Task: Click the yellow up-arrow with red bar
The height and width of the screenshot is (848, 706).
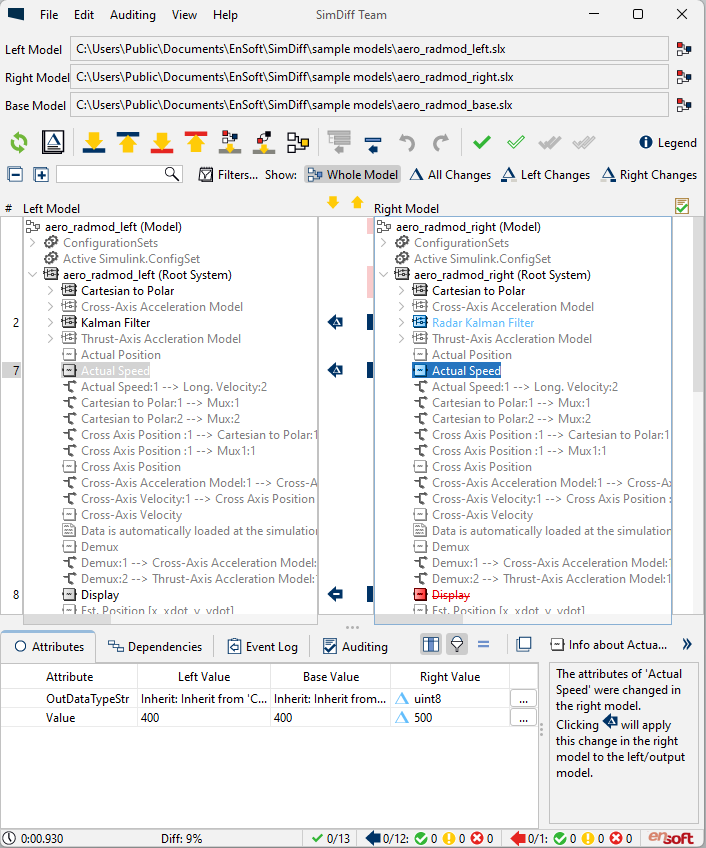Action: pos(196,143)
